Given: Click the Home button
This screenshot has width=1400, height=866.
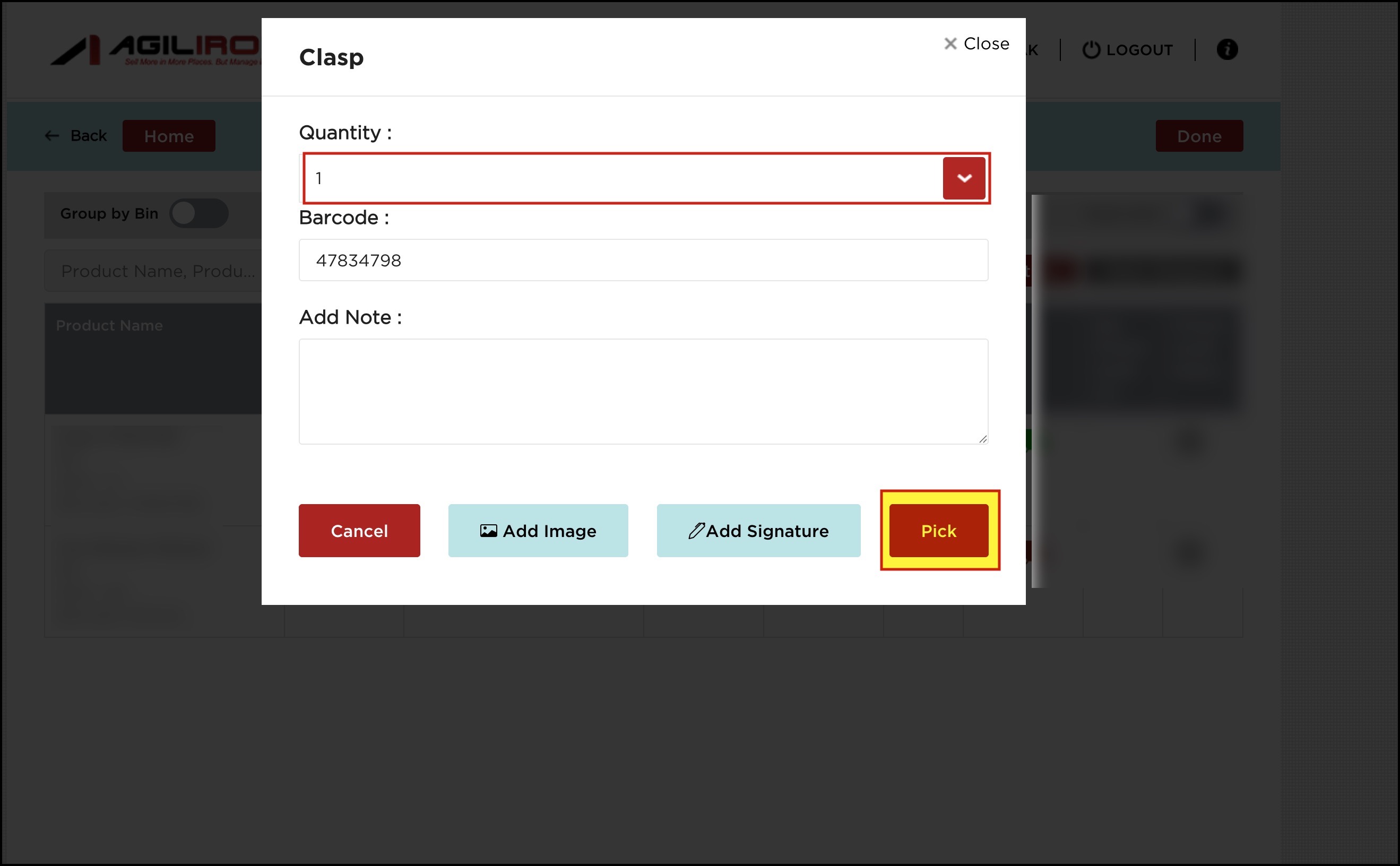Looking at the screenshot, I should [168, 136].
